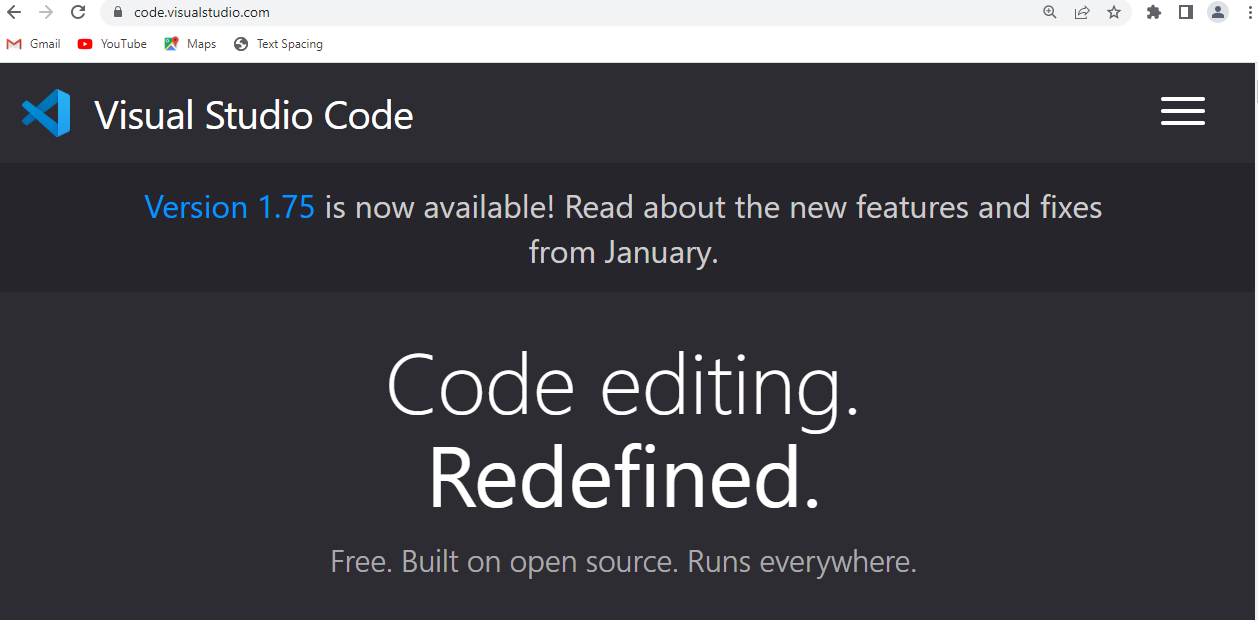1258x620 pixels.
Task: Click the browser profile avatar icon
Action: [1216, 12]
